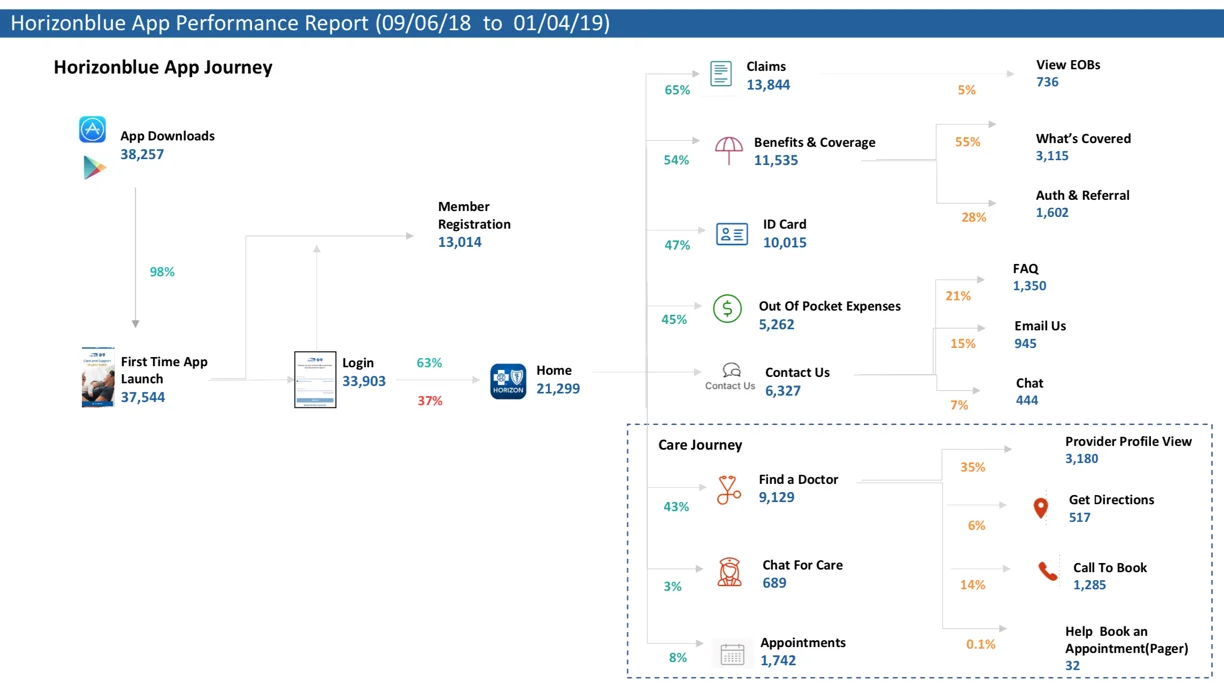Click Chat value 444
The height and width of the screenshot is (696, 1224).
(x=1027, y=400)
